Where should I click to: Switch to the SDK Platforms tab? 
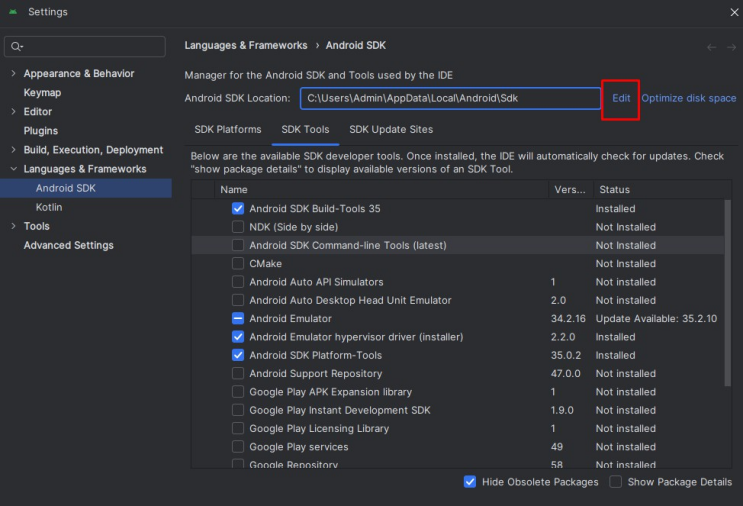(228, 130)
